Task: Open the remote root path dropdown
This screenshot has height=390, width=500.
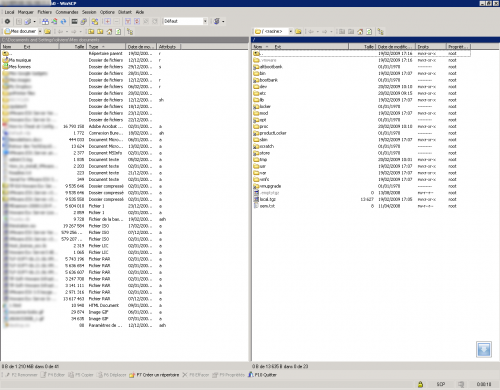Action: [291, 31]
